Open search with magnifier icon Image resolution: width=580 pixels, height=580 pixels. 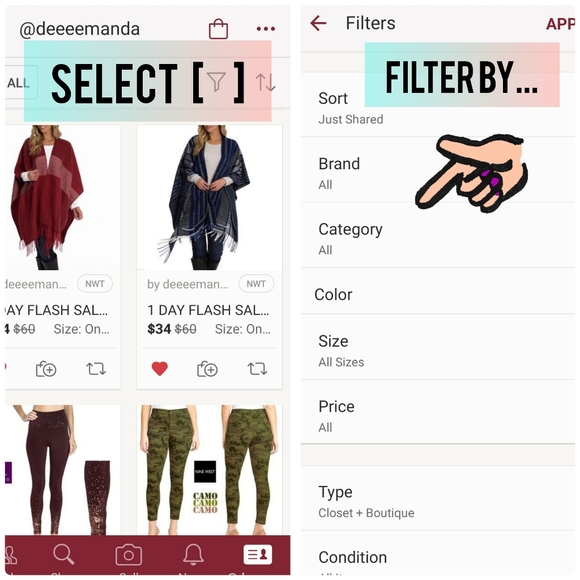[64, 554]
